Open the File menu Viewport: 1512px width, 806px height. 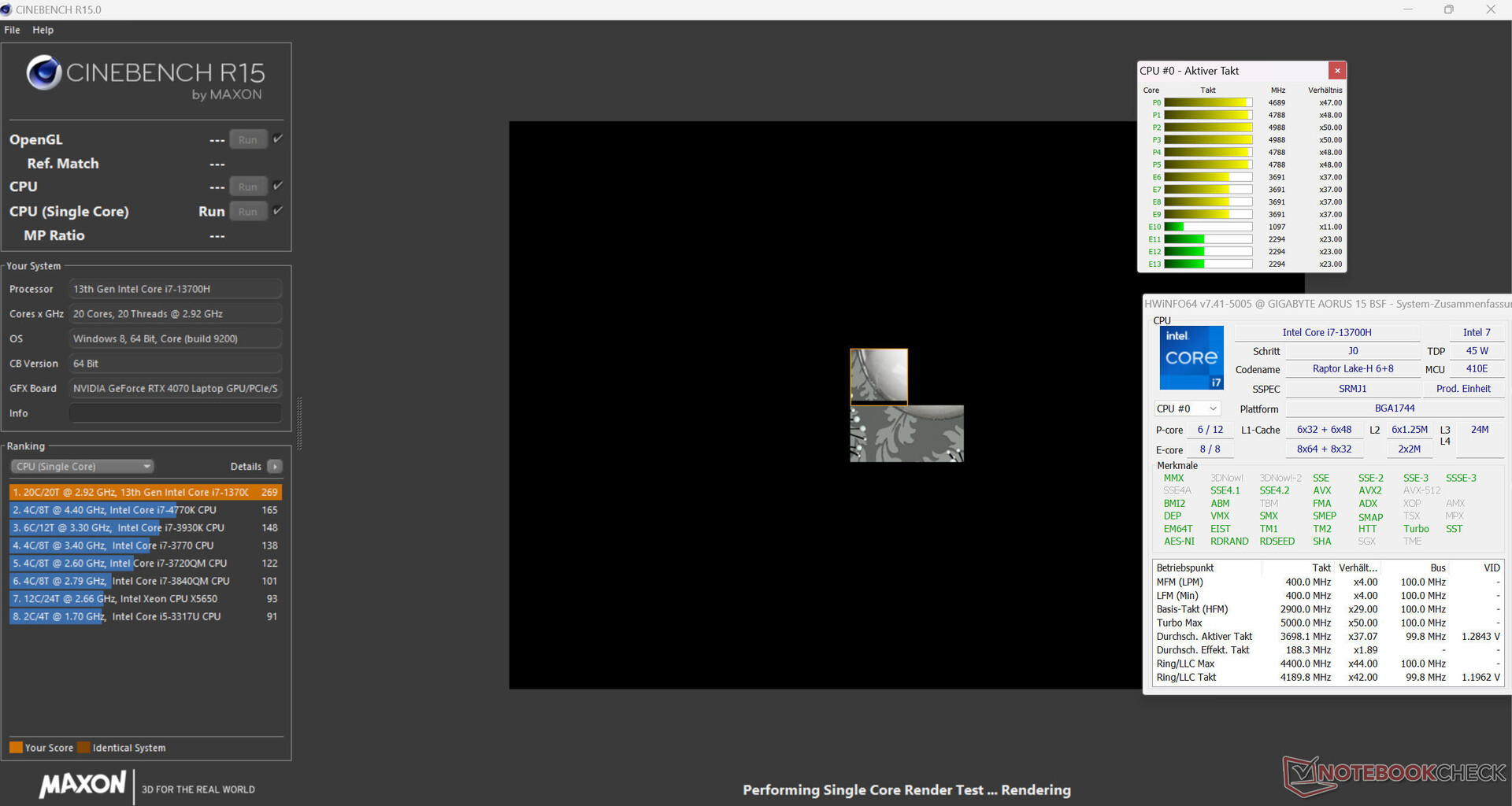12,30
